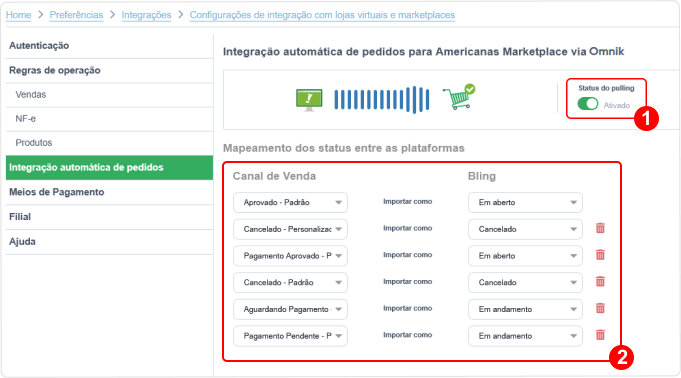Open Bling status dropdown for Aprovado - Padrão

[x=525, y=202]
